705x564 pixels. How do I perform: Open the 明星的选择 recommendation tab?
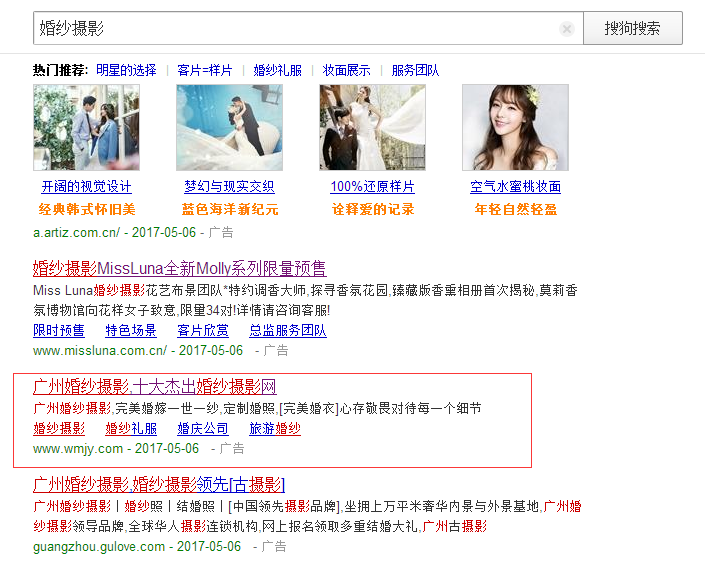pos(126,70)
